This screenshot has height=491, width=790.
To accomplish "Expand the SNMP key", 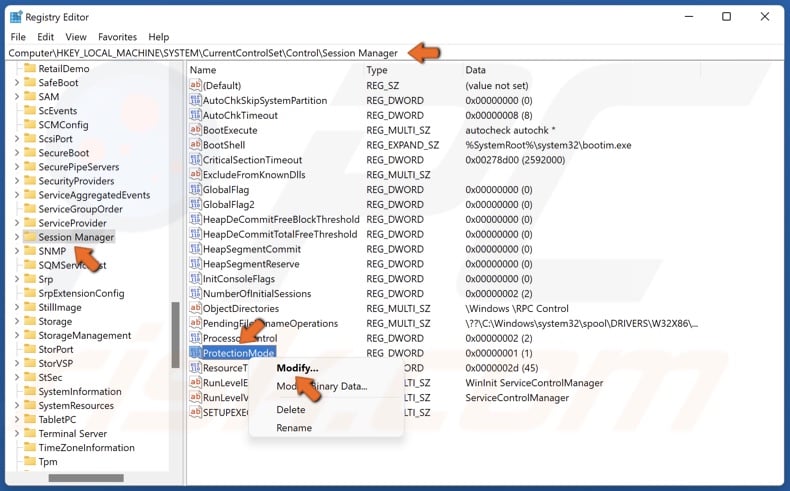I will click(x=17, y=251).
